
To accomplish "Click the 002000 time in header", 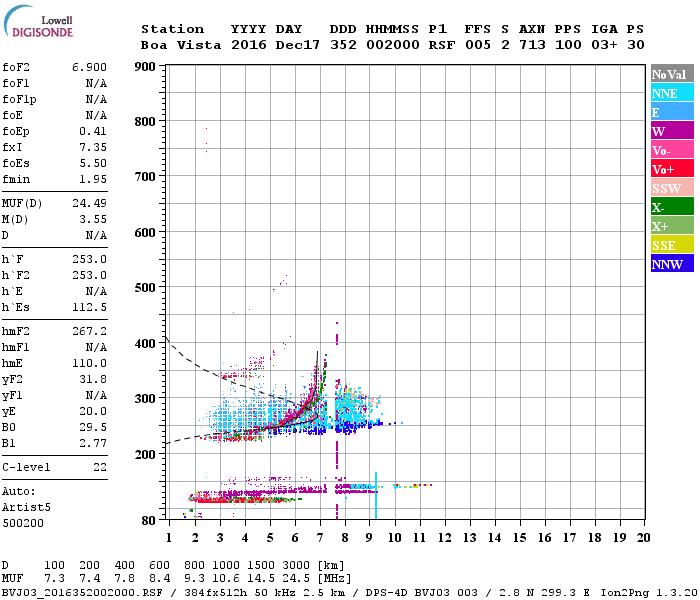I will click(393, 45).
